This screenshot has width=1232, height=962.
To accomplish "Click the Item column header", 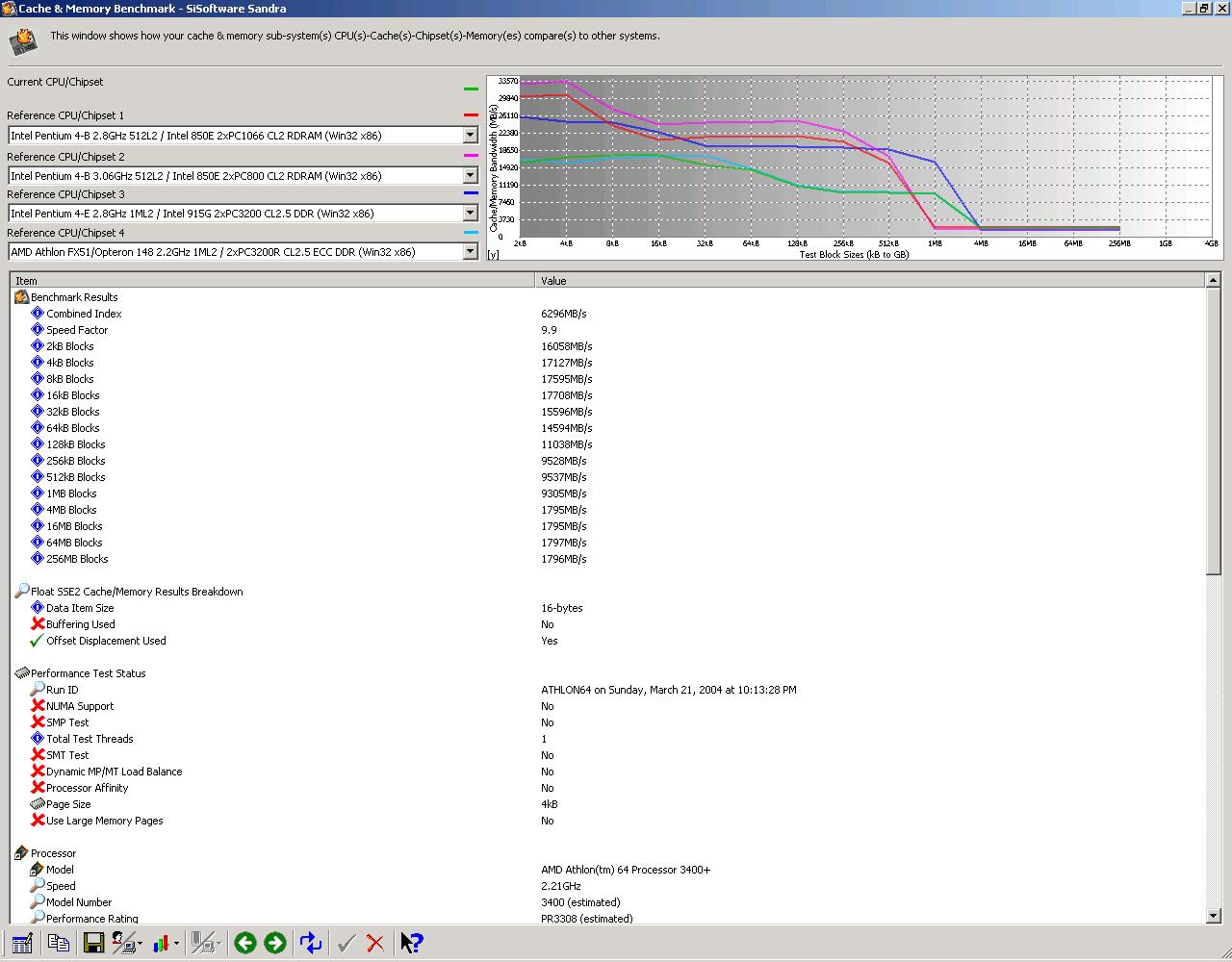I will tap(272, 281).
